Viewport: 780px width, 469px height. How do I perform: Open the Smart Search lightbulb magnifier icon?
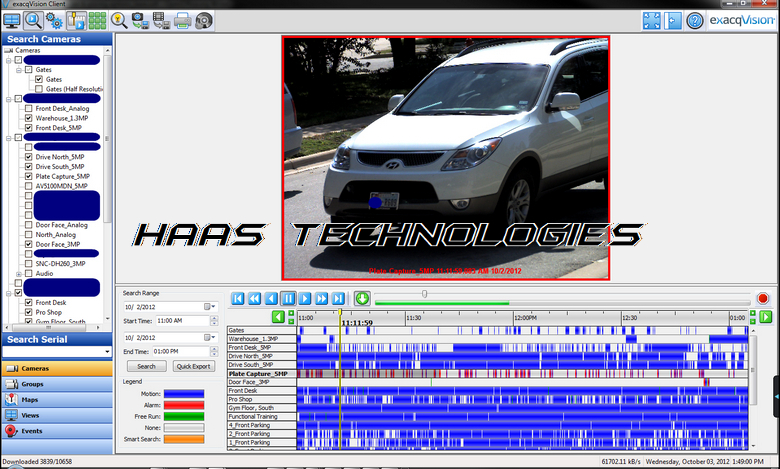tap(119, 21)
